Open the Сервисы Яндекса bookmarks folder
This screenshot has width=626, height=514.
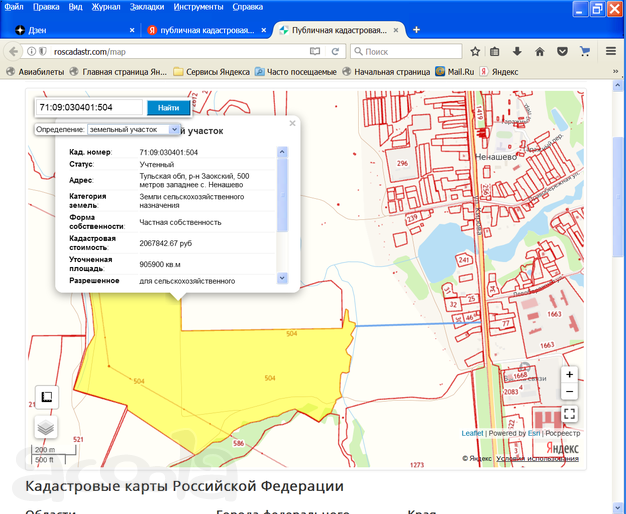212,72
